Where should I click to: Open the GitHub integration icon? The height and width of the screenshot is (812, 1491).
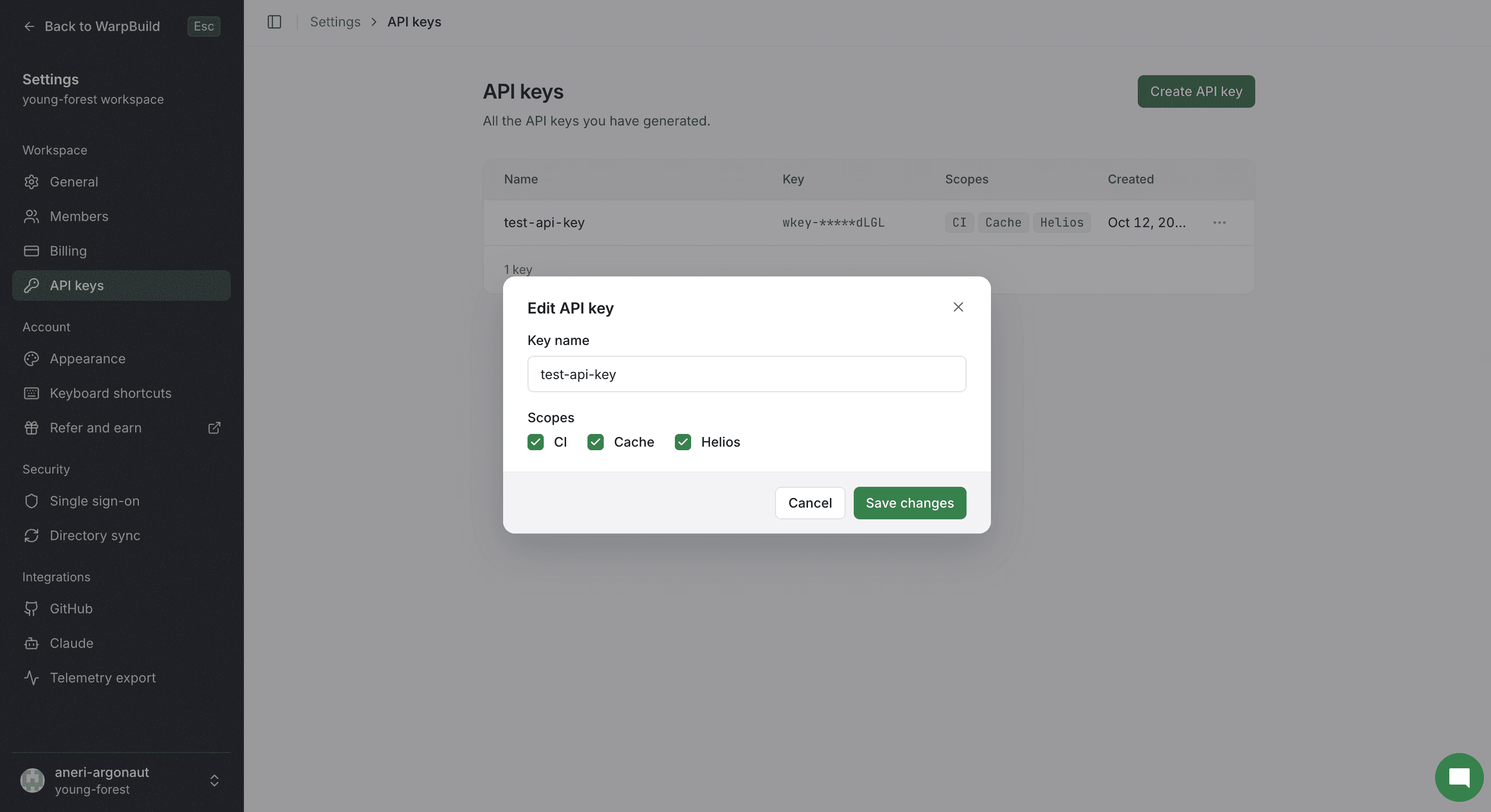[32, 609]
